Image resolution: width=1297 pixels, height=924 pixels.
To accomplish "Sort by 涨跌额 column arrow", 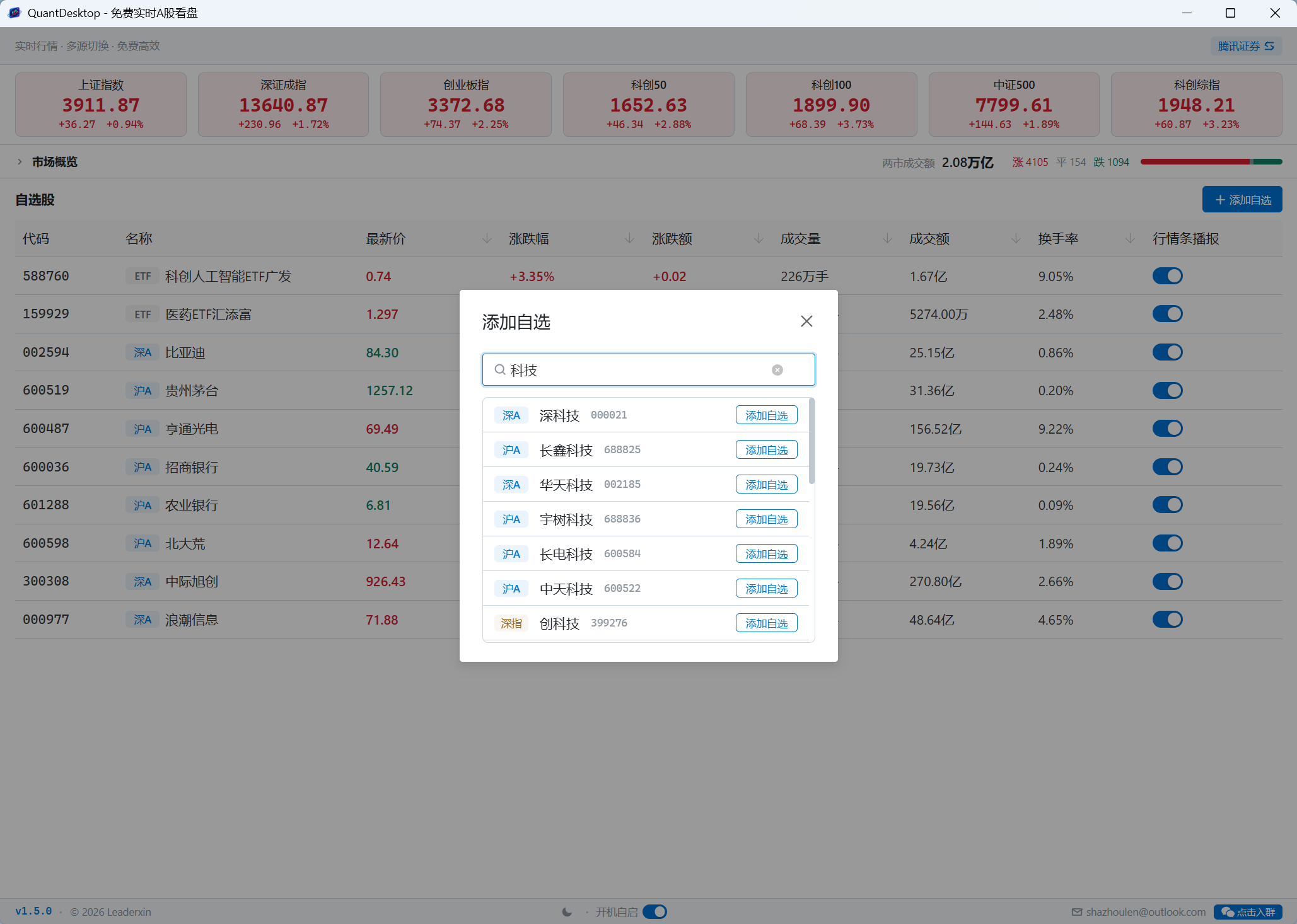I will [759, 239].
